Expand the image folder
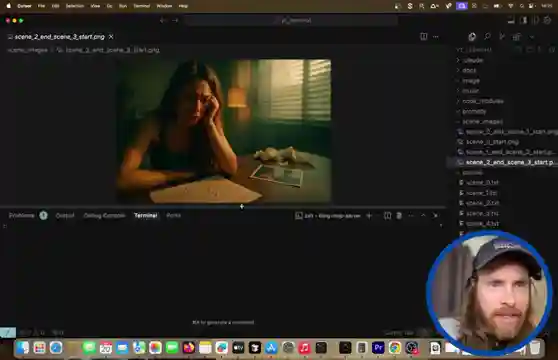 [x=471, y=80]
